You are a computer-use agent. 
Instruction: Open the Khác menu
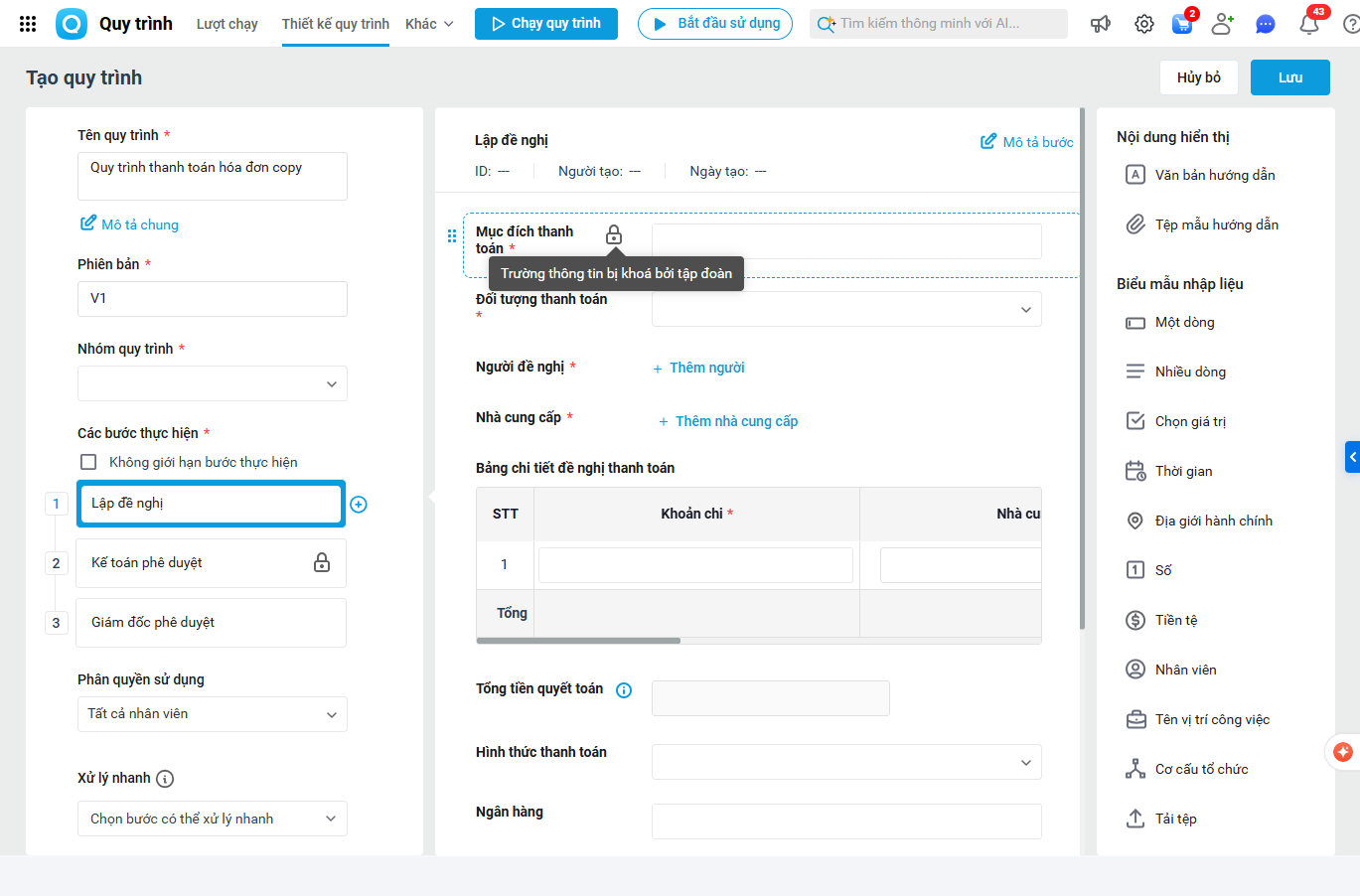click(429, 24)
